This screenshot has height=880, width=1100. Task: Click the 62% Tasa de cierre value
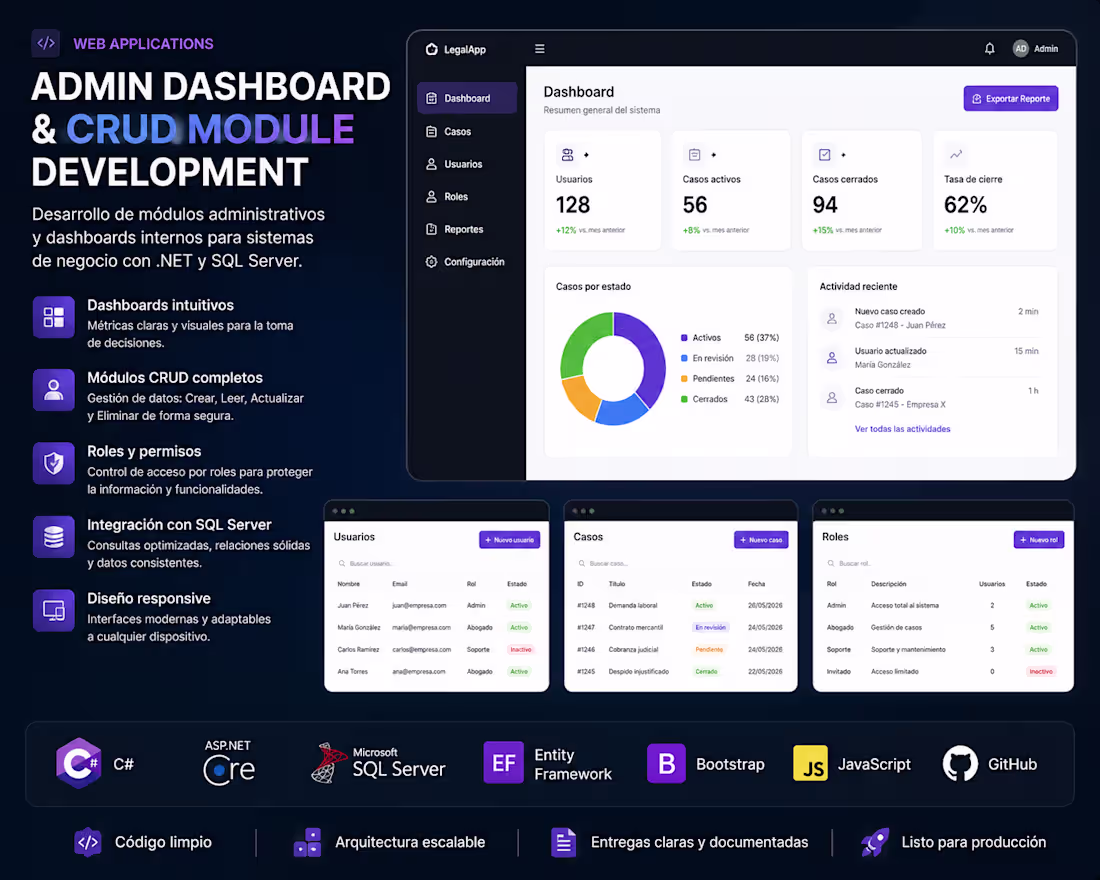click(965, 205)
